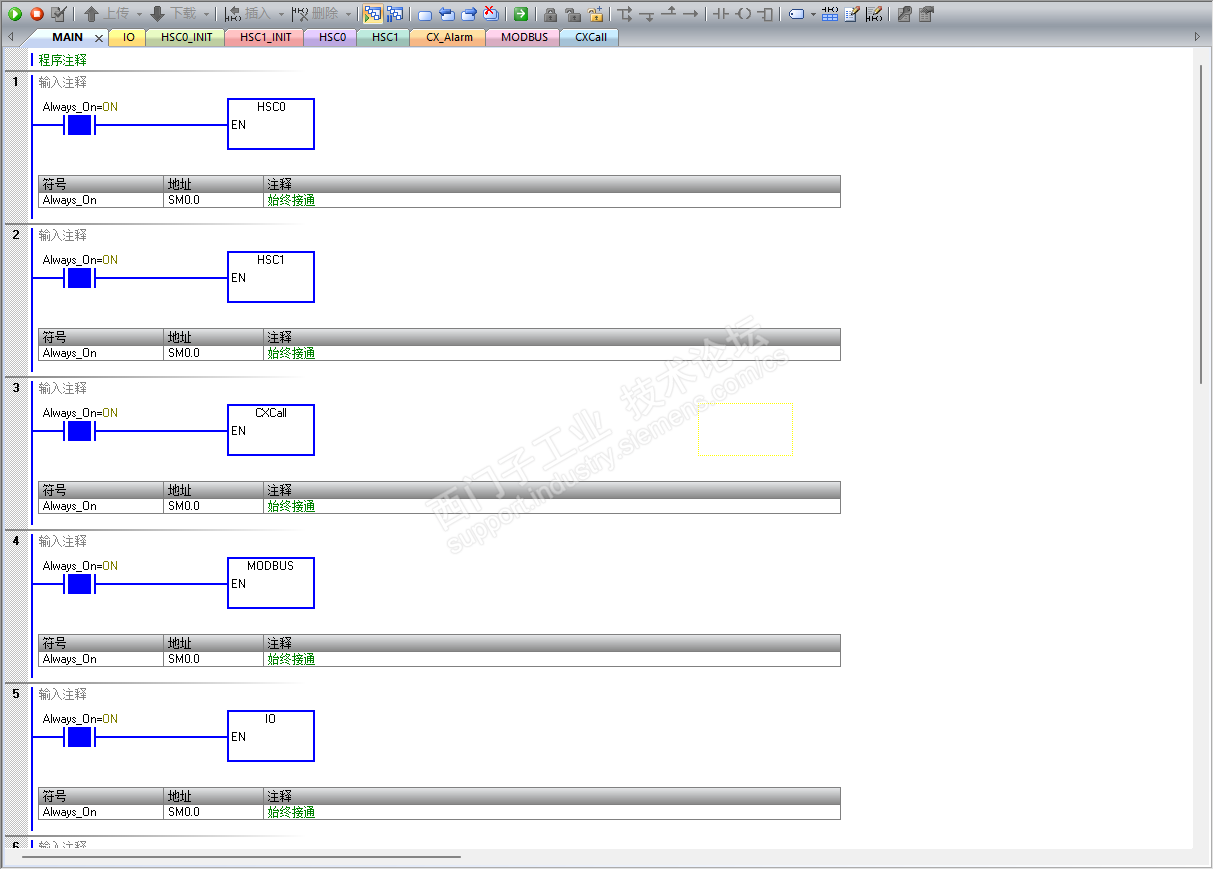
Task: Insert a coil from the toolbar
Action: [x=744, y=14]
